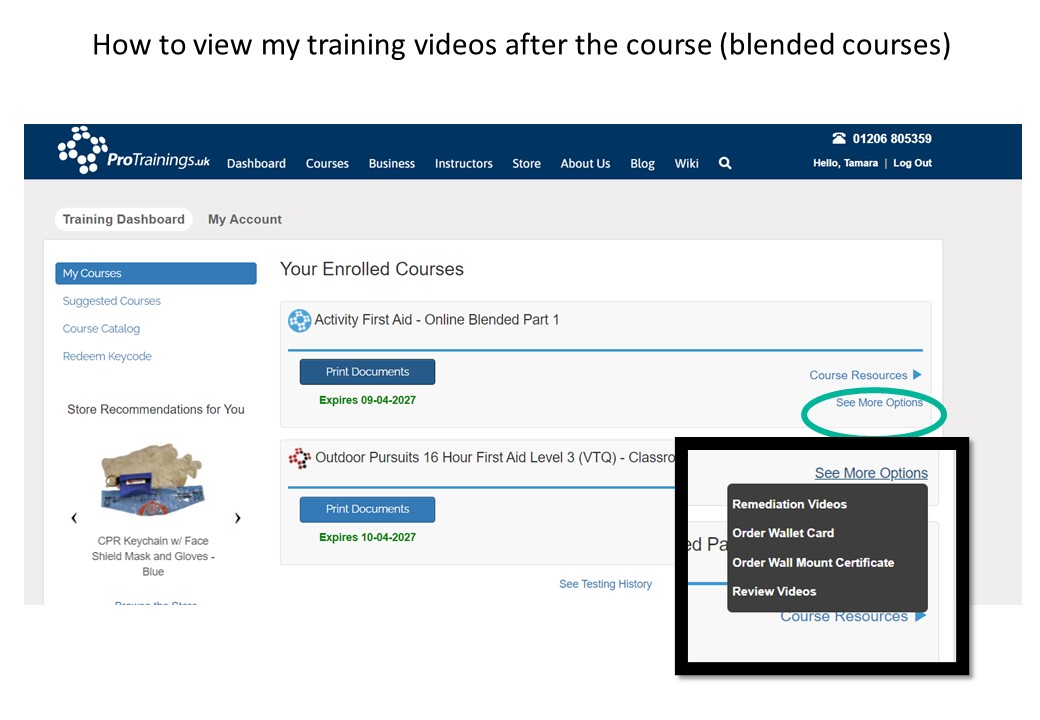Click previous arrow in store carousel

[73, 518]
